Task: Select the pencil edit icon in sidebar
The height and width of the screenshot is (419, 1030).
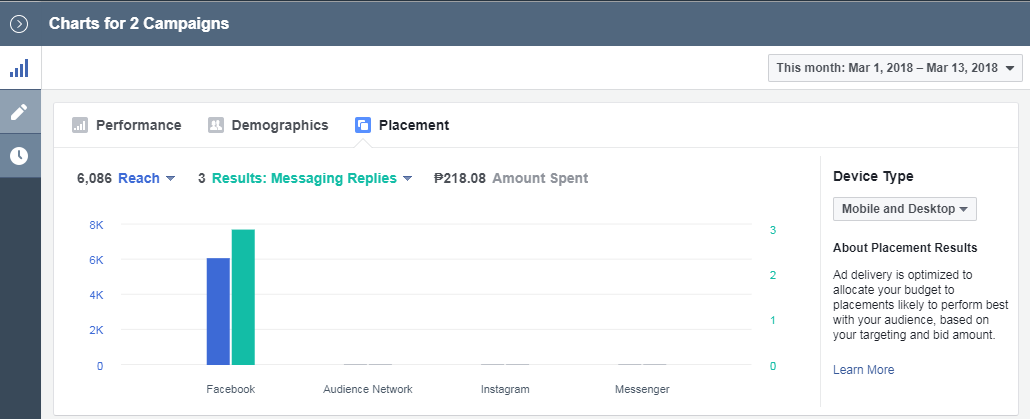Action: click(x=20, y=112)
